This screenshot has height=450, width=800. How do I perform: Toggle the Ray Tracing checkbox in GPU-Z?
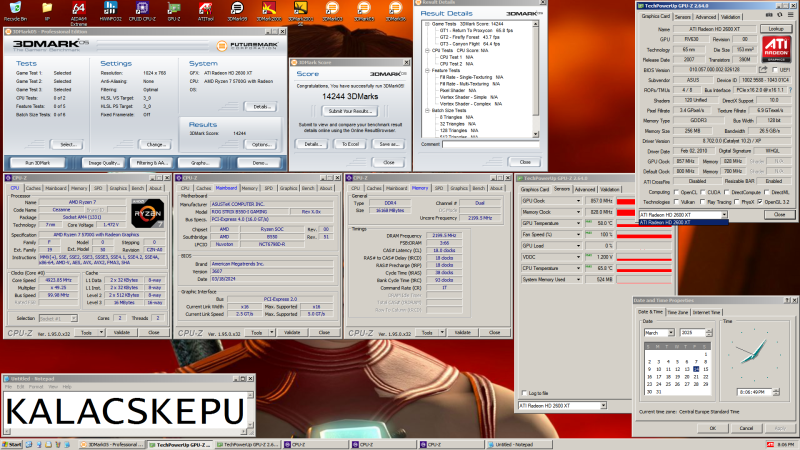pyautogui.click(x=703, y=202)
